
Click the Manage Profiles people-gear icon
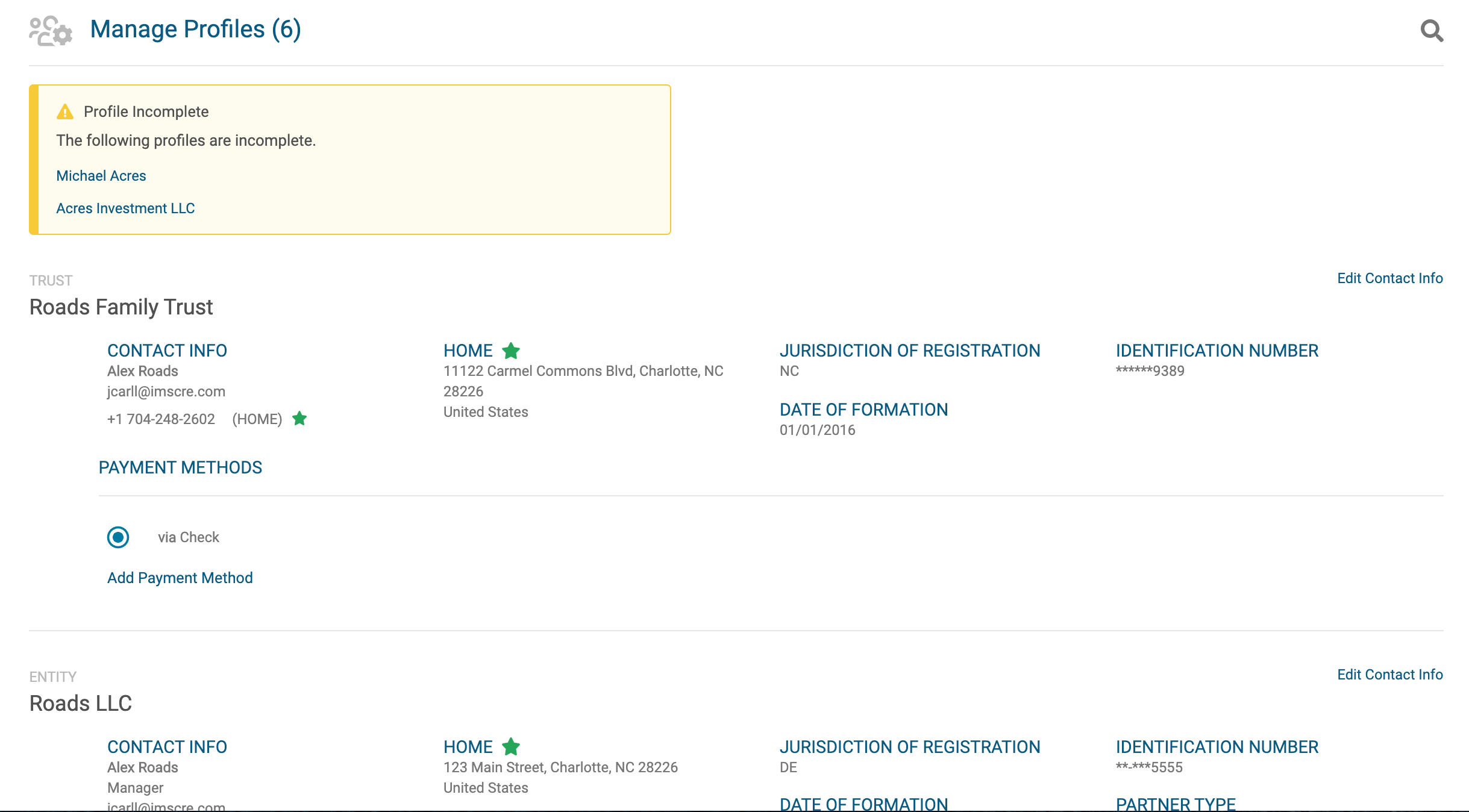coord(51,31)
